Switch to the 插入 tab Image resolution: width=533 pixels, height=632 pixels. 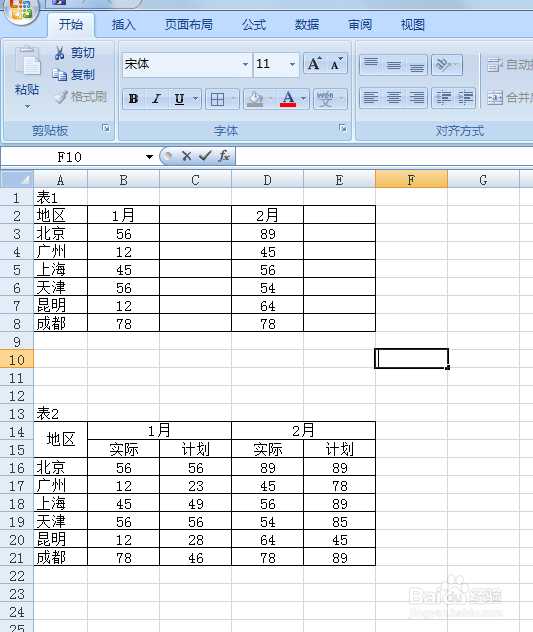(x=124, y=25)
